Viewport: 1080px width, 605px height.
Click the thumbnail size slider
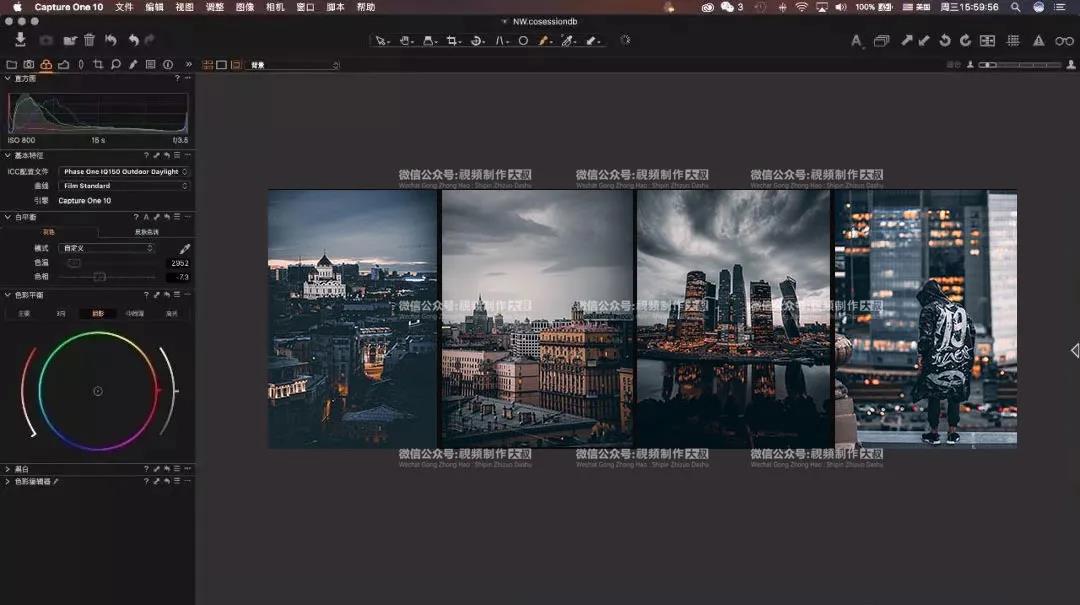pyautogui.click(x=1020, y=65)
